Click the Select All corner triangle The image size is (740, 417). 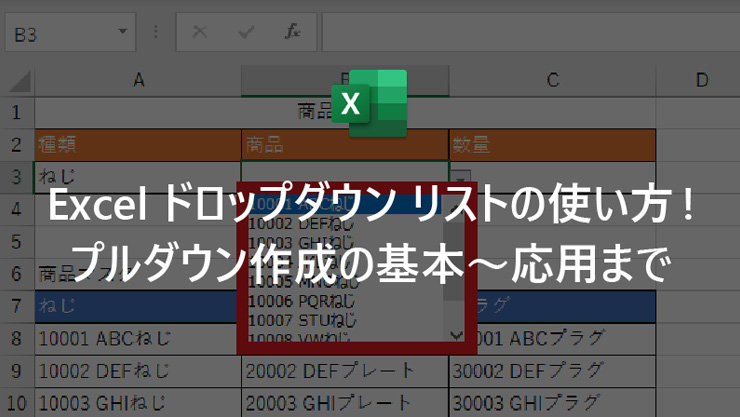18,81
